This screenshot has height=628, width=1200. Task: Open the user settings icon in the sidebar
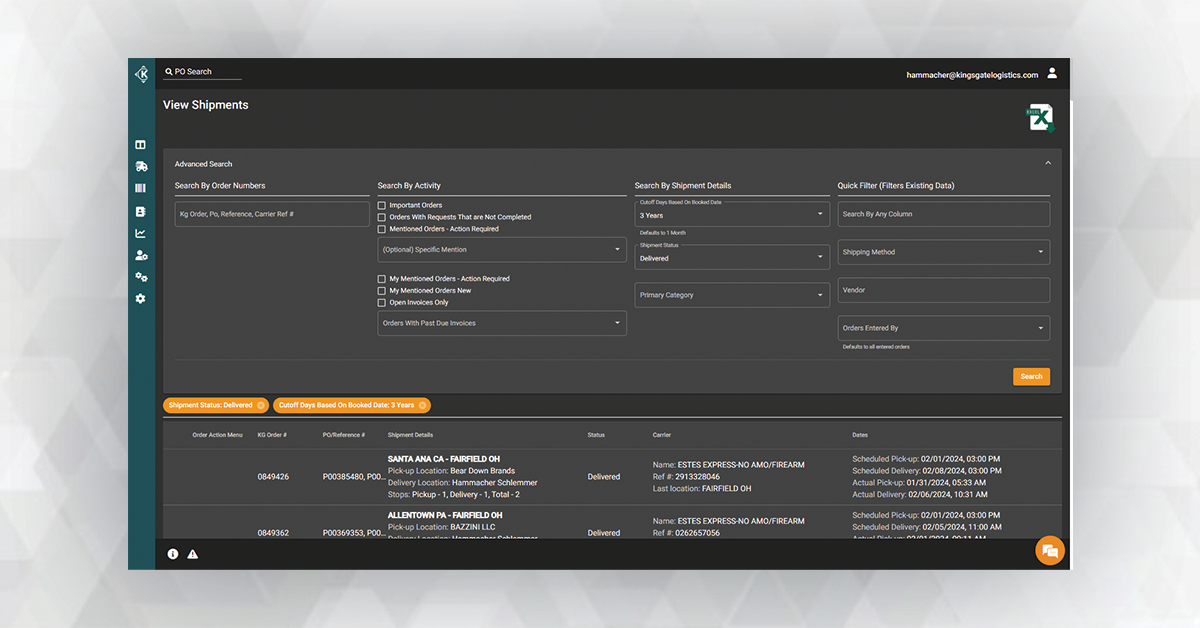(x=141, y=256)
